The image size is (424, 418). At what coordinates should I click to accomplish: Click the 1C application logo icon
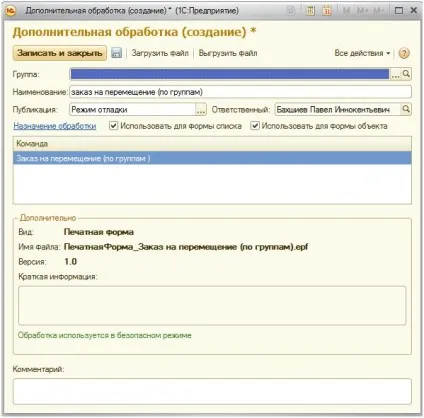11,11
